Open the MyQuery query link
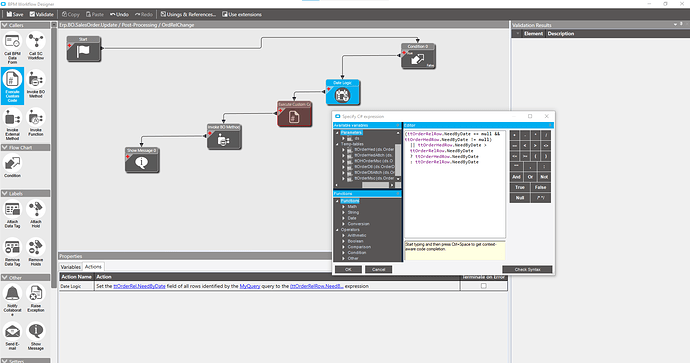 [x=250, y=286]
